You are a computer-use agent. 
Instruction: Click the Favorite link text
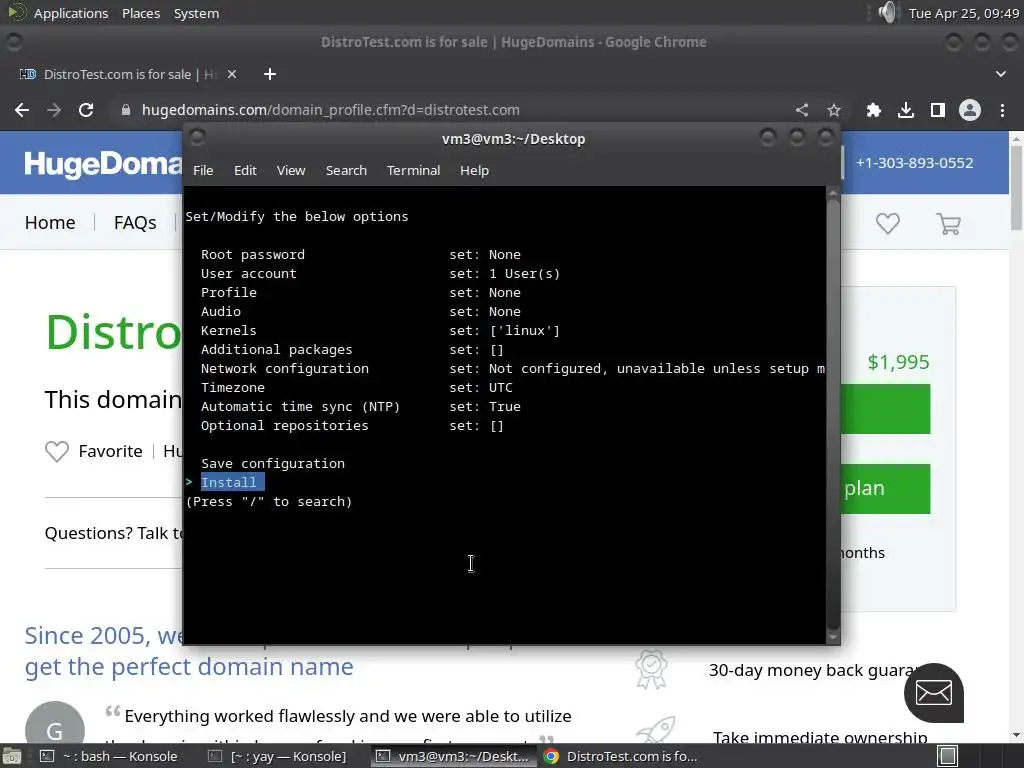click(110, 451)
